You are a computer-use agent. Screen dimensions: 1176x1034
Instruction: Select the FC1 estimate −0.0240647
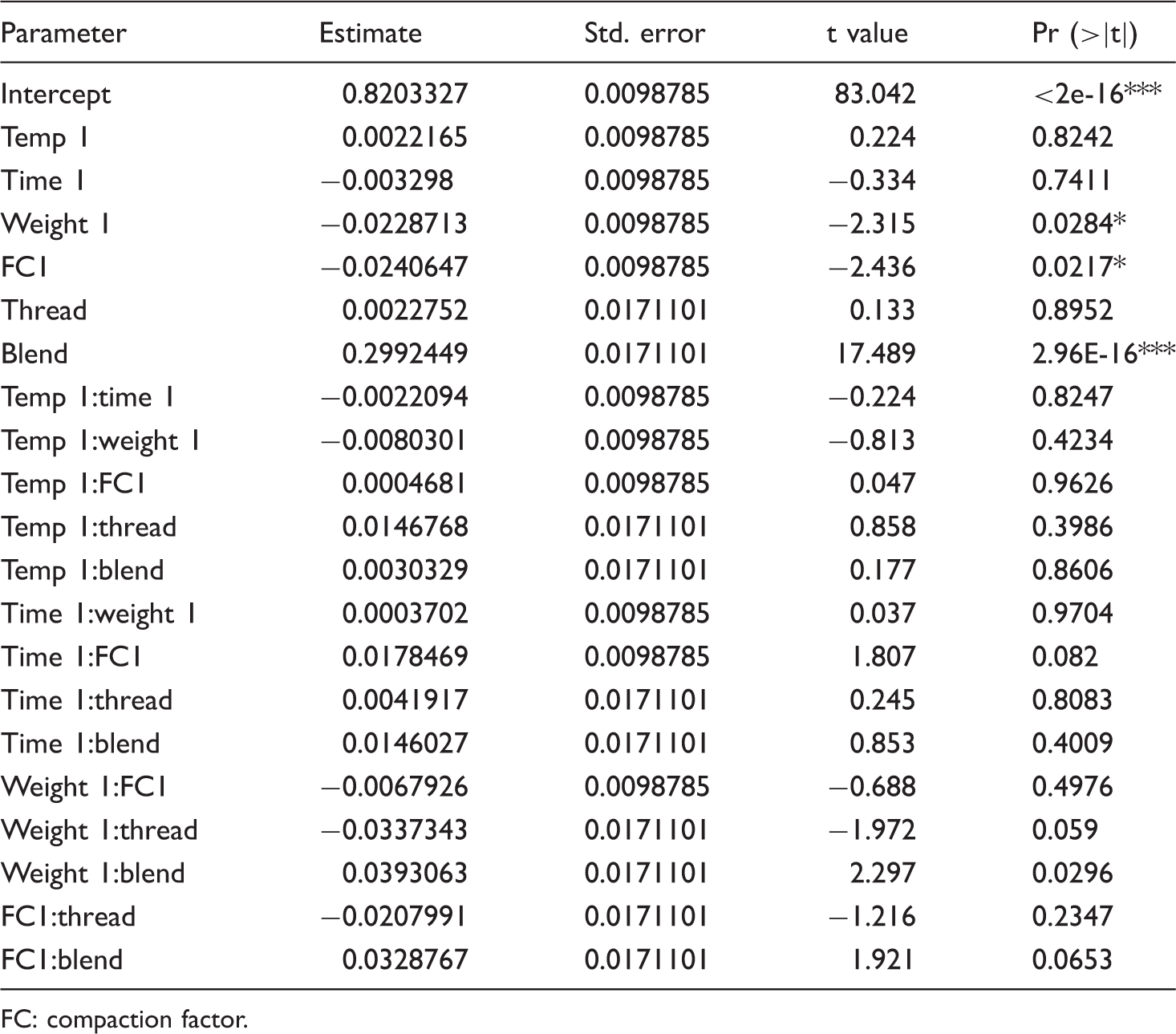[395, 267]
